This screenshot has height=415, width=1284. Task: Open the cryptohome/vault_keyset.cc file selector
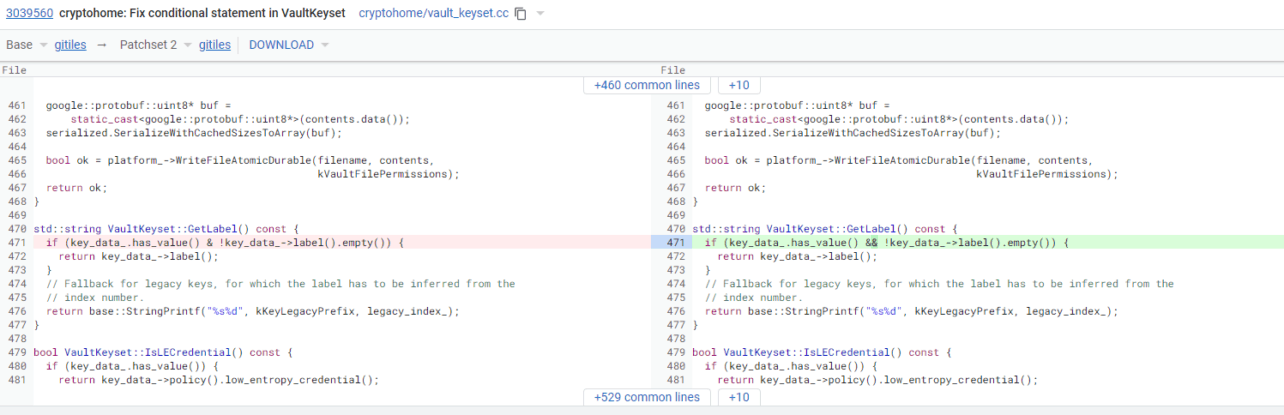click(433, 14)
